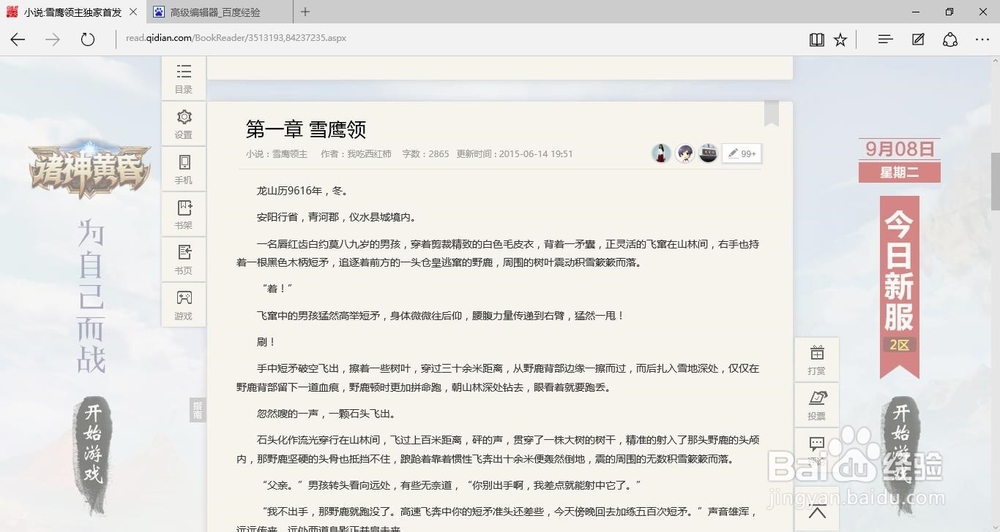Make a web note with pen icon
Image resolution: width=1000 pixels, height=532 pixels.
(918, 40)
